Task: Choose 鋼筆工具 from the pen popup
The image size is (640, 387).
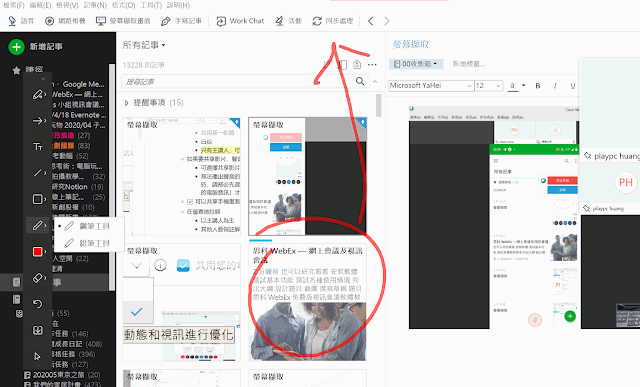Action: coord(88,226)
